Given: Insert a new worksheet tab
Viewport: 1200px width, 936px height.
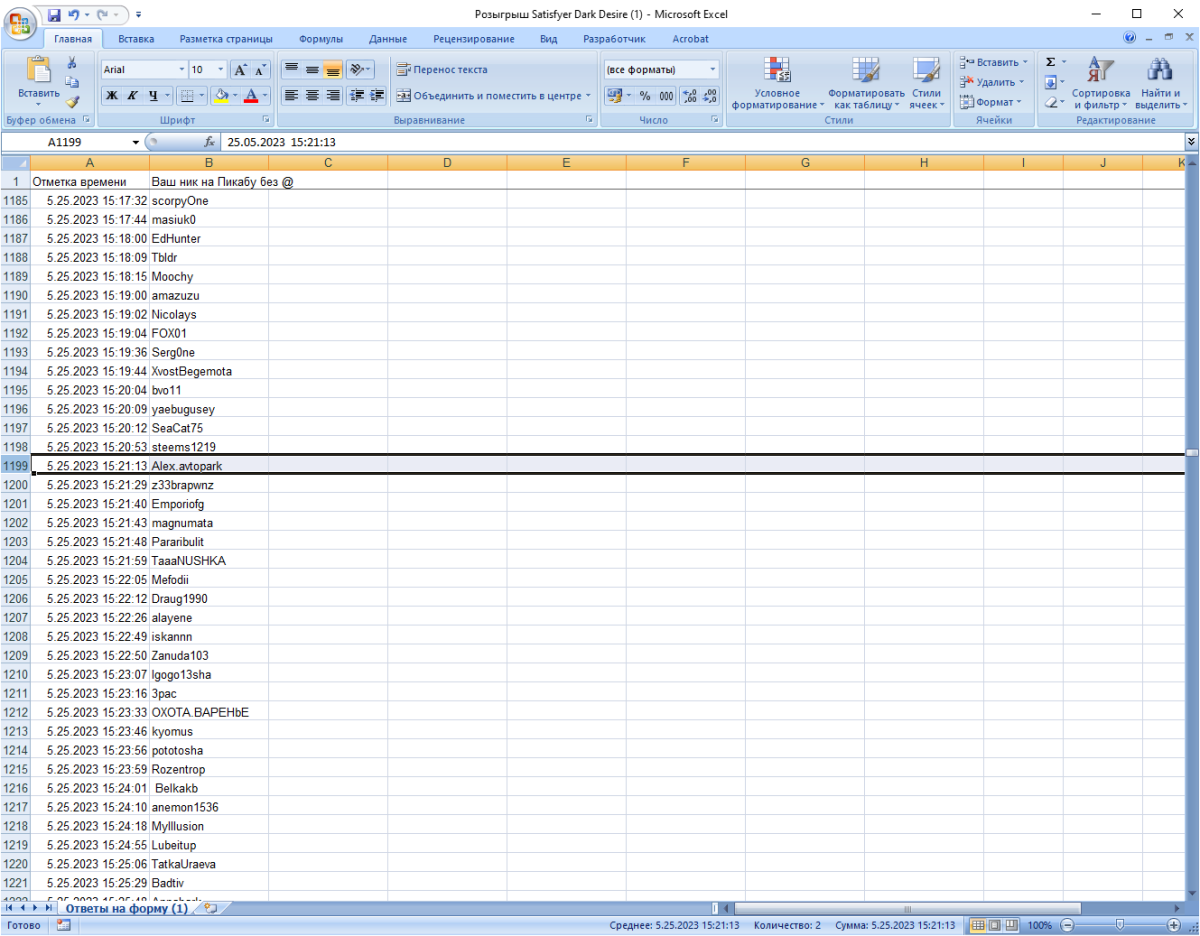Looking at the screenshot, I should coord(210,908).
